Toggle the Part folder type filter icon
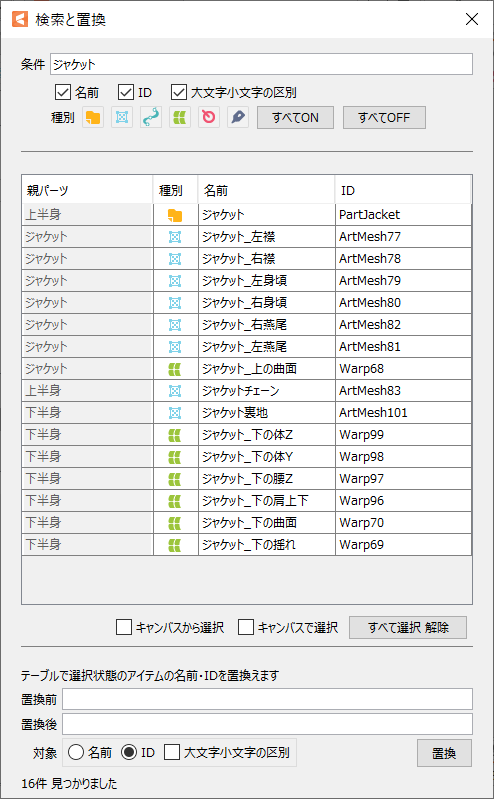Viewport: 494px width, 799px height. [93, 118]
